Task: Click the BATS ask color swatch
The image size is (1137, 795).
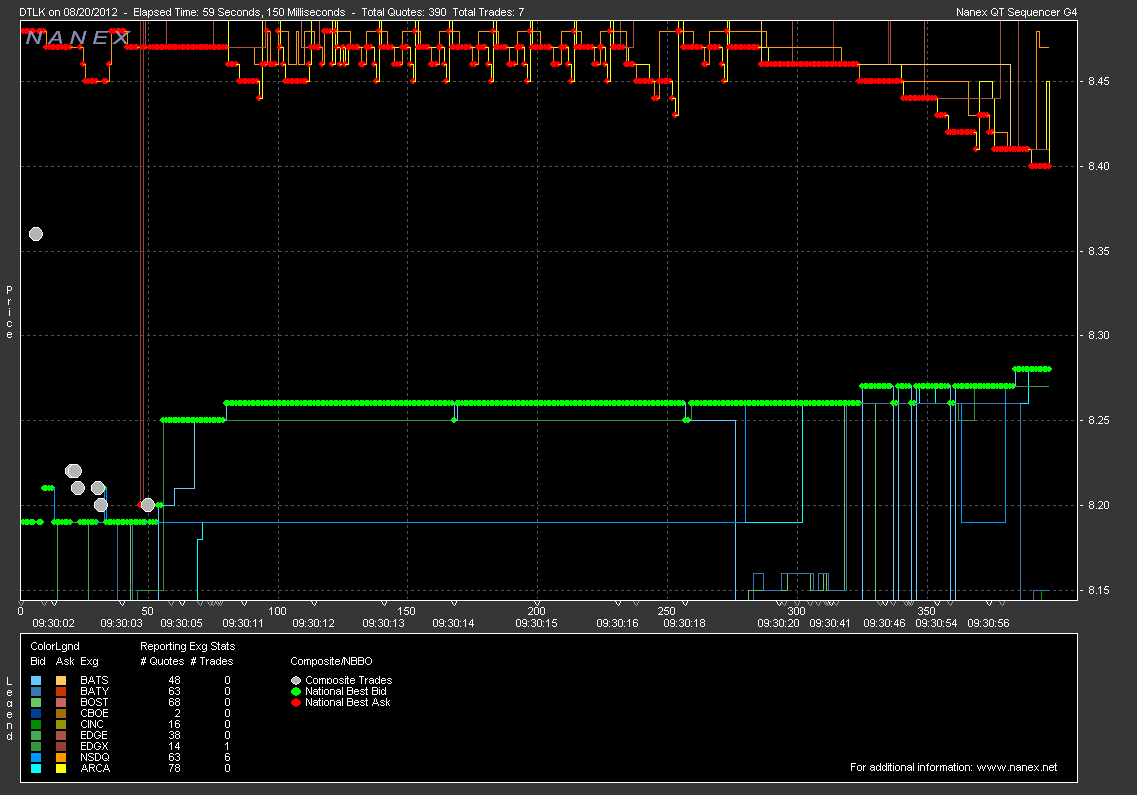Action: click(61, 680)
